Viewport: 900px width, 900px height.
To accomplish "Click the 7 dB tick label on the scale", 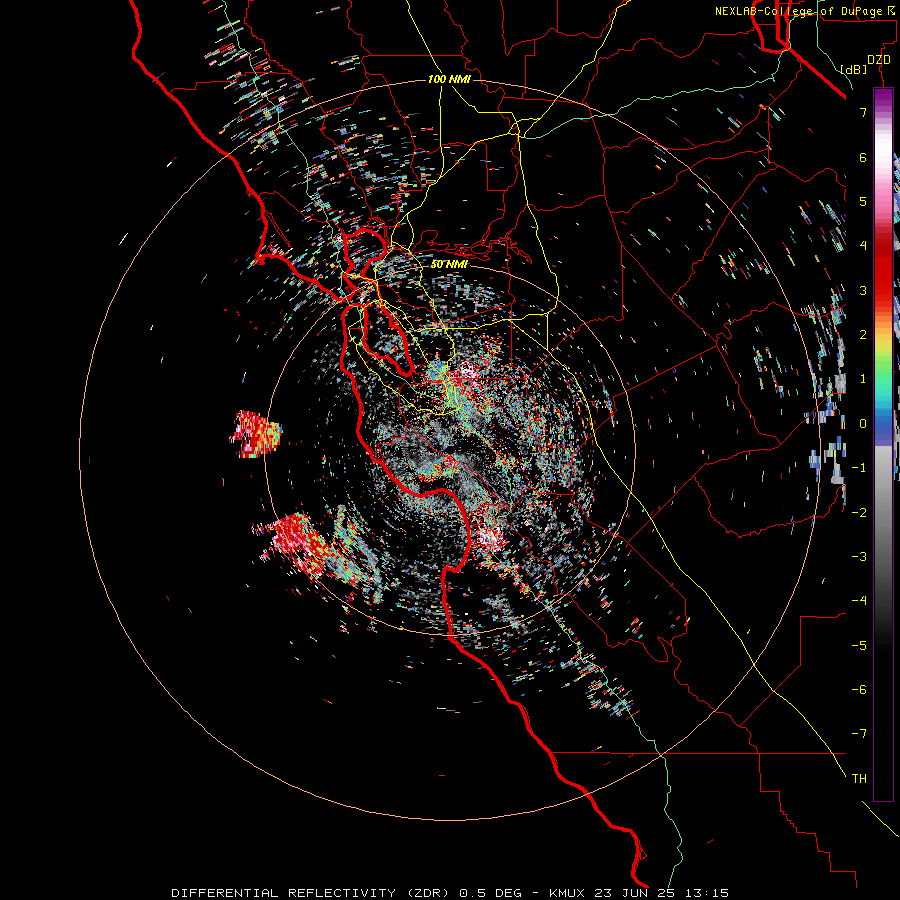I will click(863, 112).
